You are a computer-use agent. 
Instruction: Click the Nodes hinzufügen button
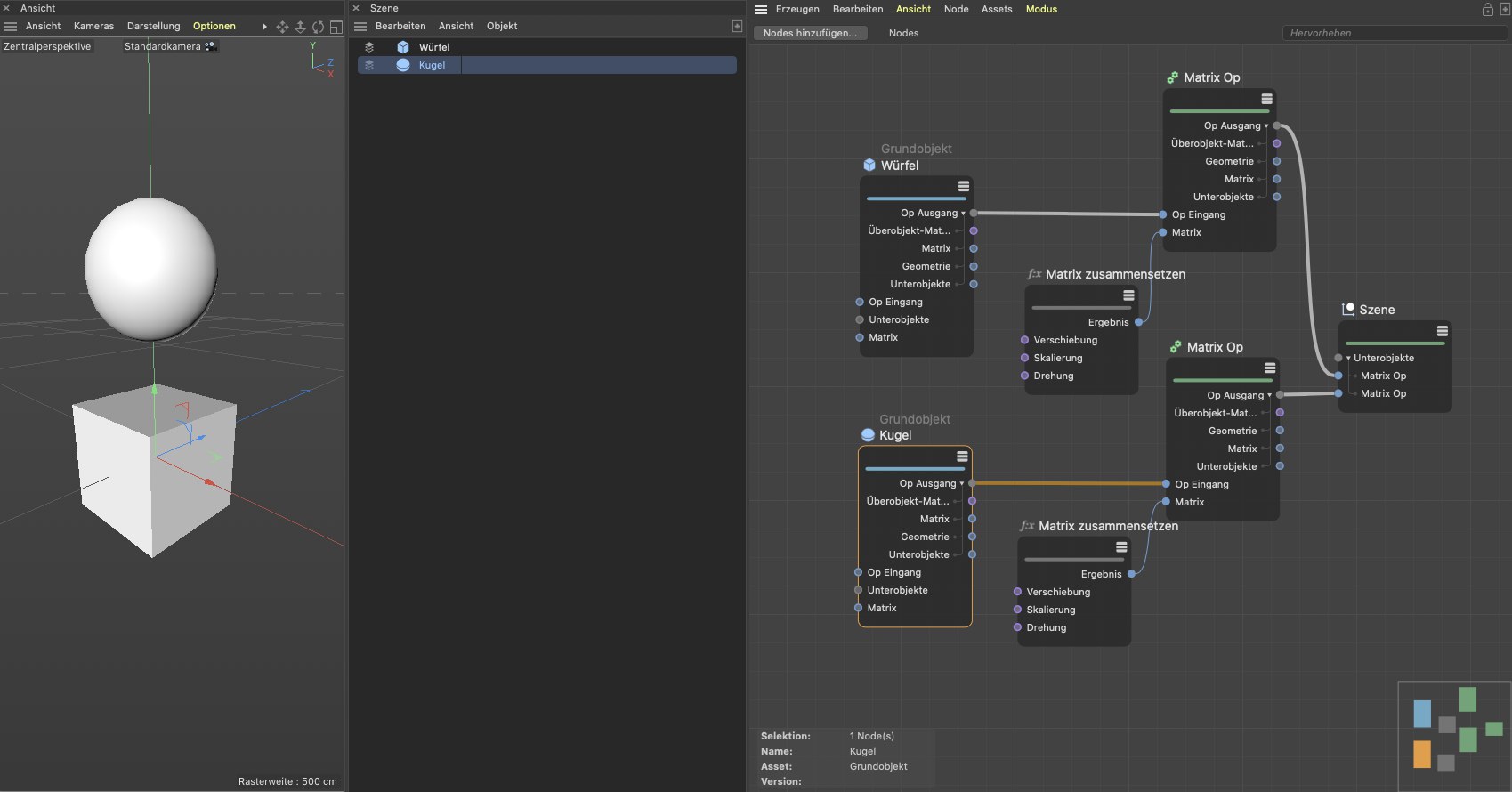click(810, 33)
